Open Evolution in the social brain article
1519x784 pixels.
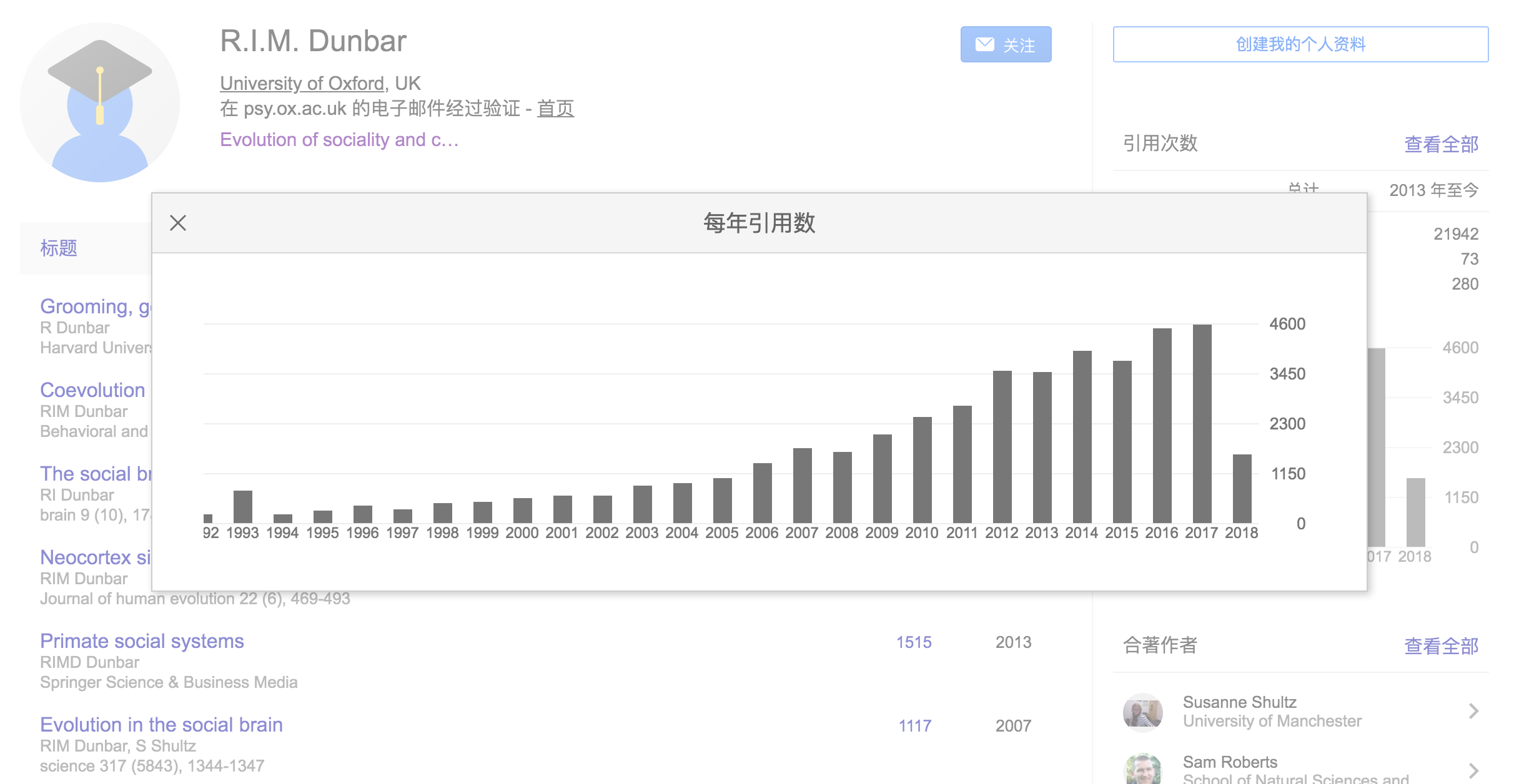[x=161, y=725]
